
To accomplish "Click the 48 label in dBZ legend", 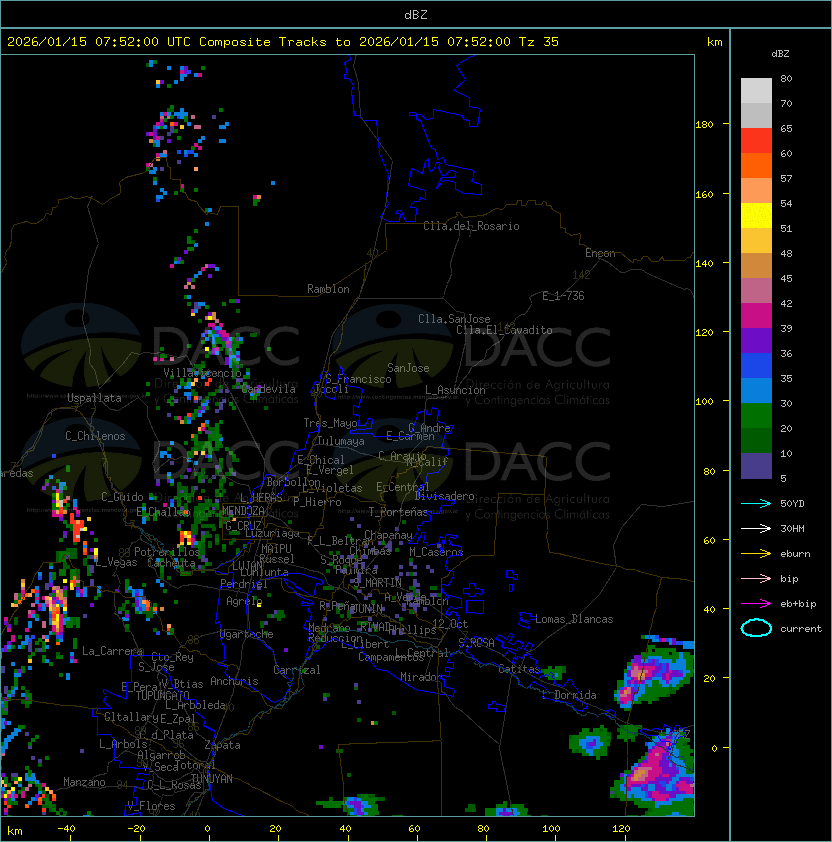I will (x=786, y=253).
